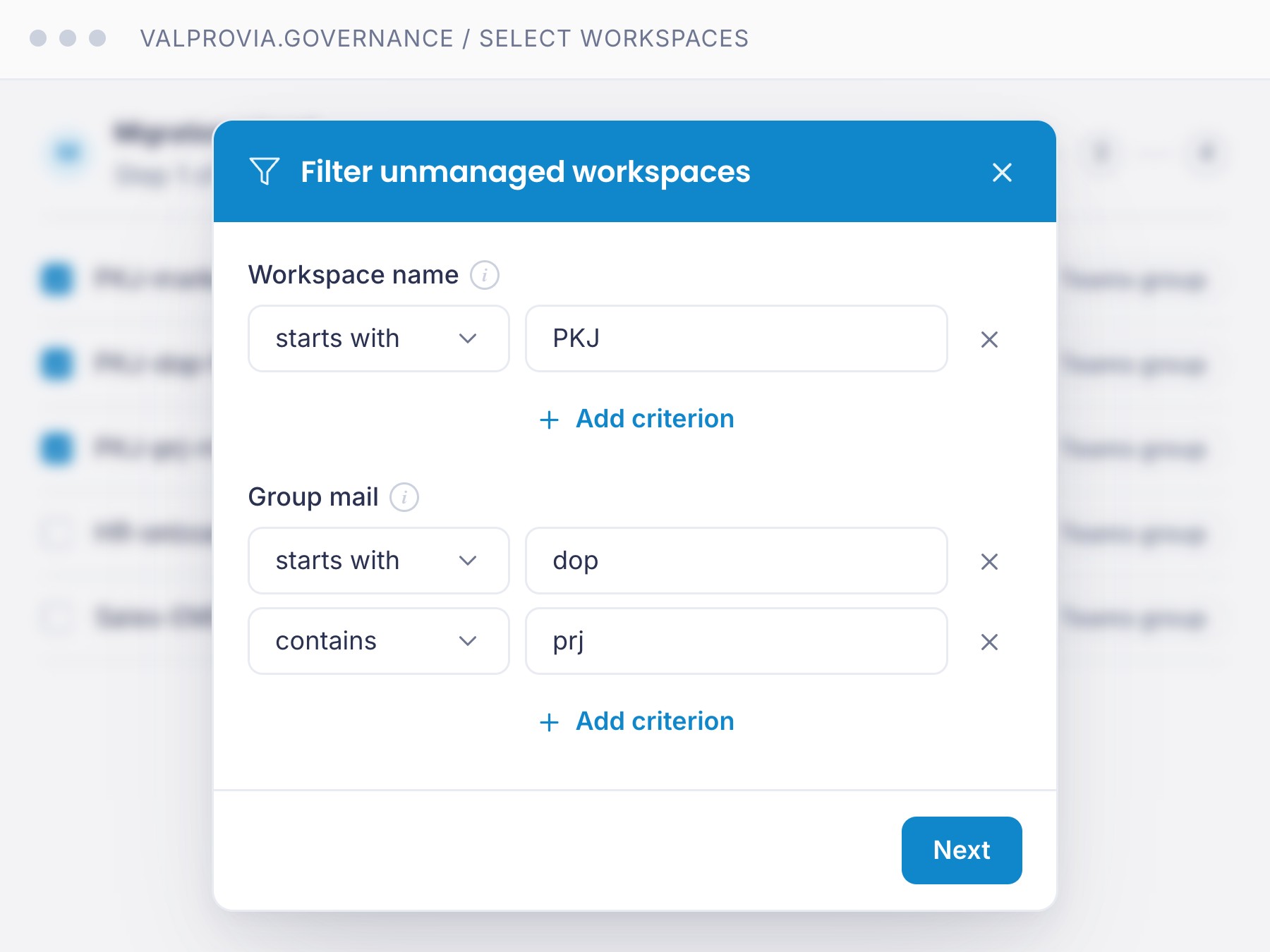Toggle the fourth unchecked workspace checkbox behind dialog
1270x952 pixels.
[56, 532]
